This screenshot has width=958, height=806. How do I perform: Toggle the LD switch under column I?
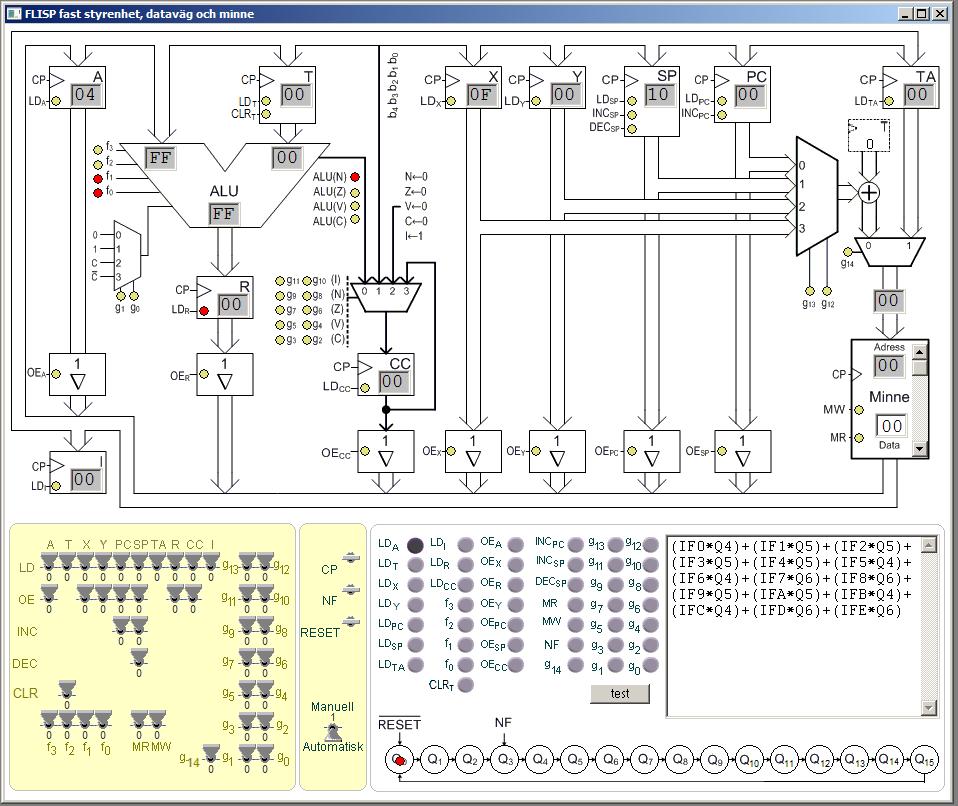(211, 562)
